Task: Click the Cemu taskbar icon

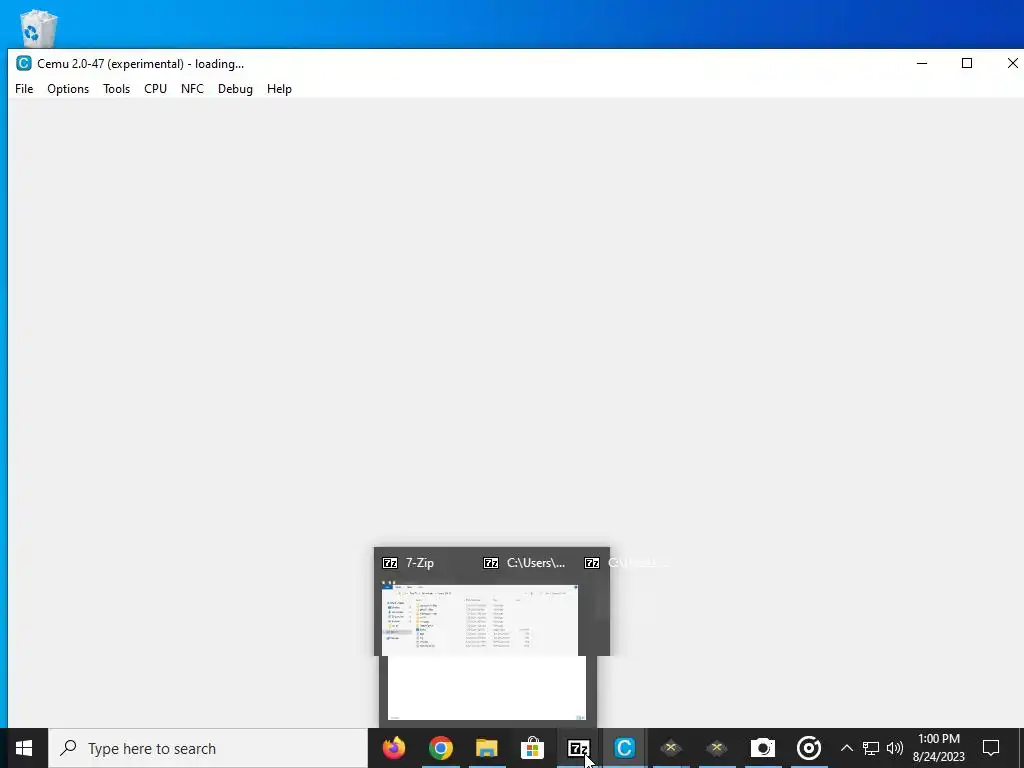Action: click(x=624, y=748)
